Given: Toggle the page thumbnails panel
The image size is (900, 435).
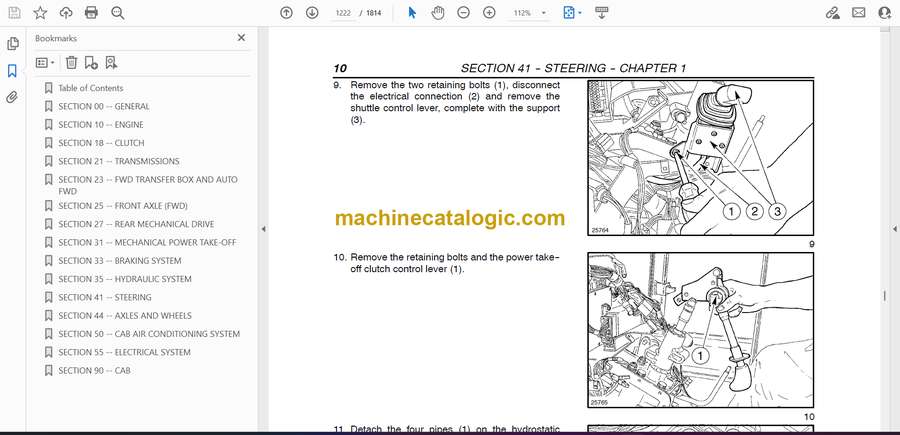Looking at the screenshot, I should pyautogui.click(x=13, y=44).
